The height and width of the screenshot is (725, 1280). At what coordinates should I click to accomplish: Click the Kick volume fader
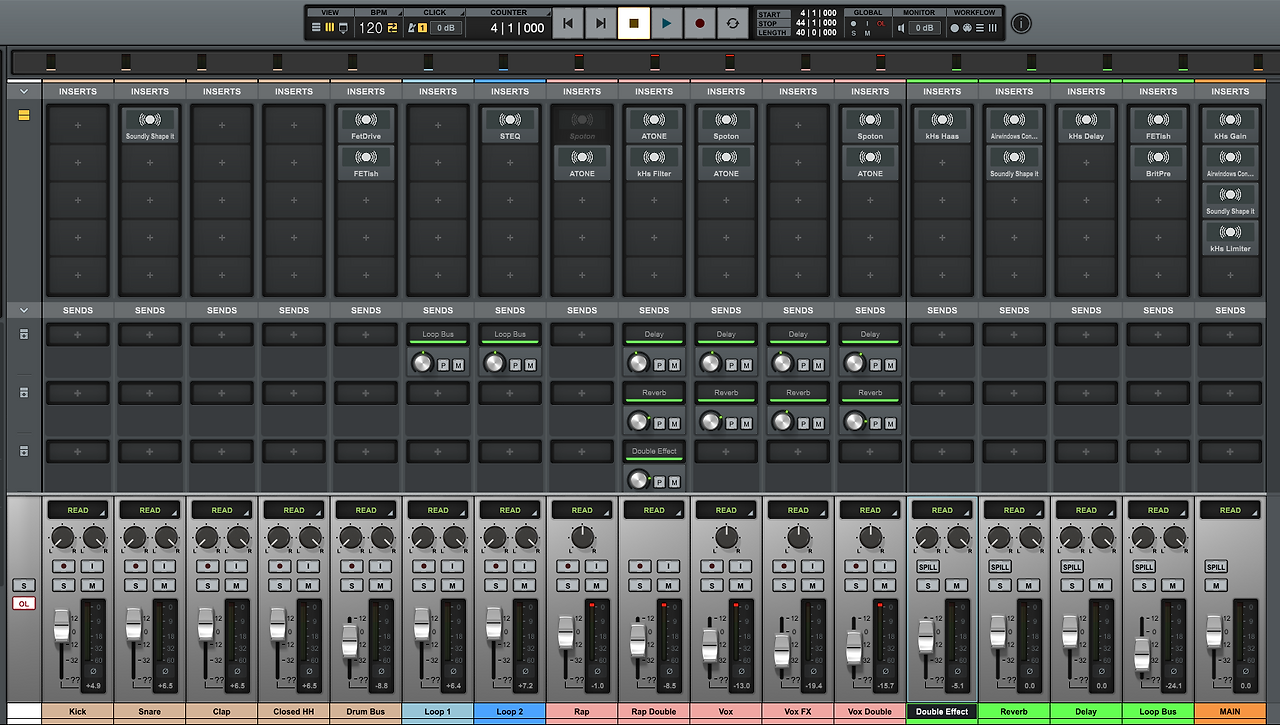[62, 626]
